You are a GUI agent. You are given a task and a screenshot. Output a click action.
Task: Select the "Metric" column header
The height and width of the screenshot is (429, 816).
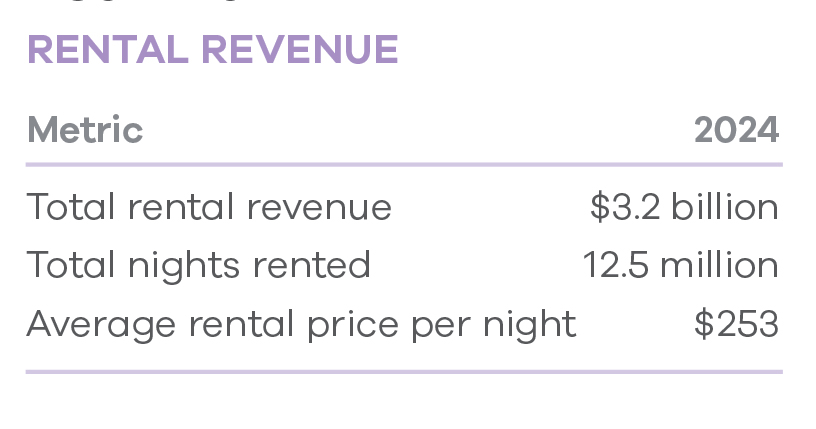click(x=85, y=130)
